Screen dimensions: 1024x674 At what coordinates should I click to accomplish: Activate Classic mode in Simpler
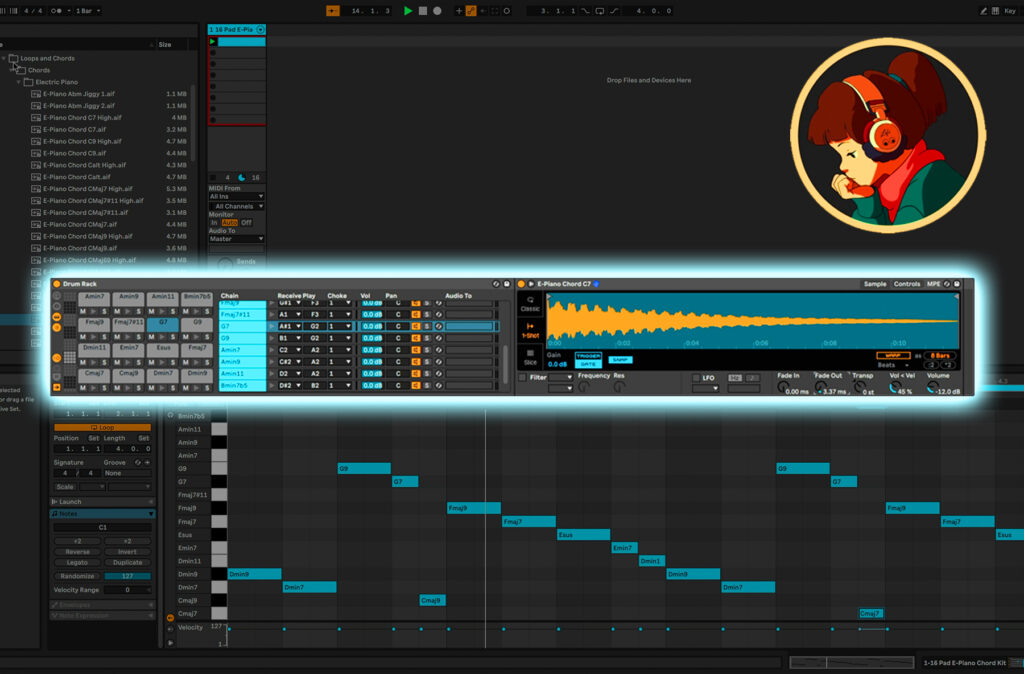point(531,306)
